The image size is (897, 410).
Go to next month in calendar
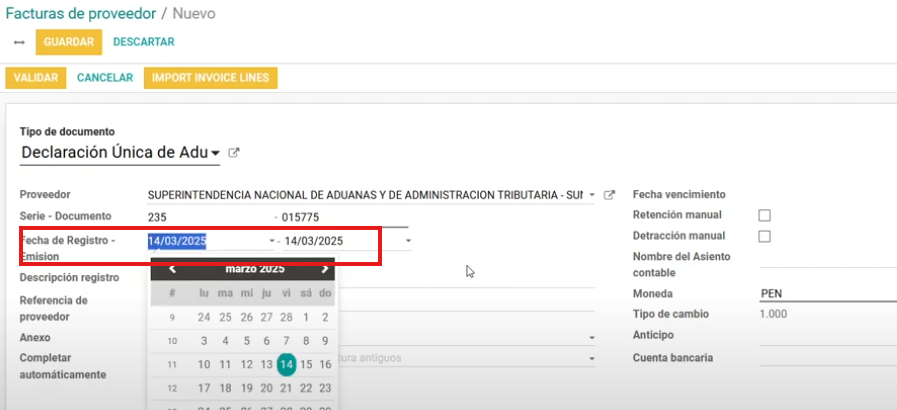click(x=324, y=269)
